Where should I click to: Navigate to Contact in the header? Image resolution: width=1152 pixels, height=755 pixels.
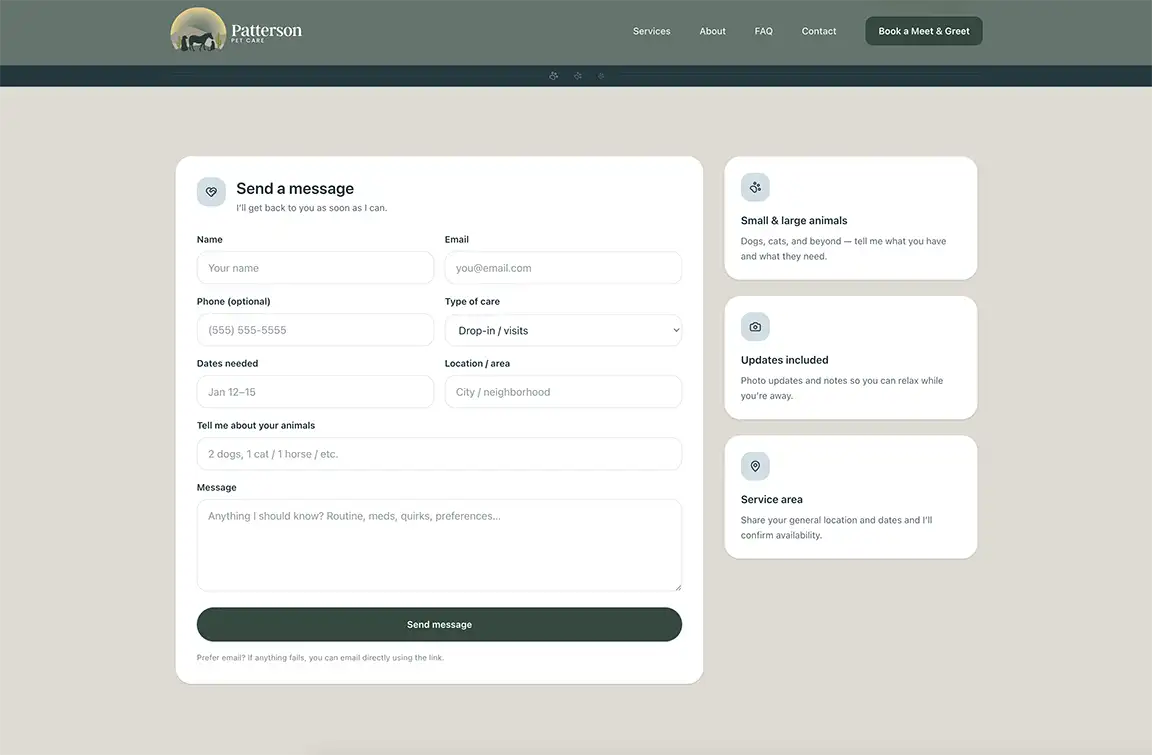(818, 31)
